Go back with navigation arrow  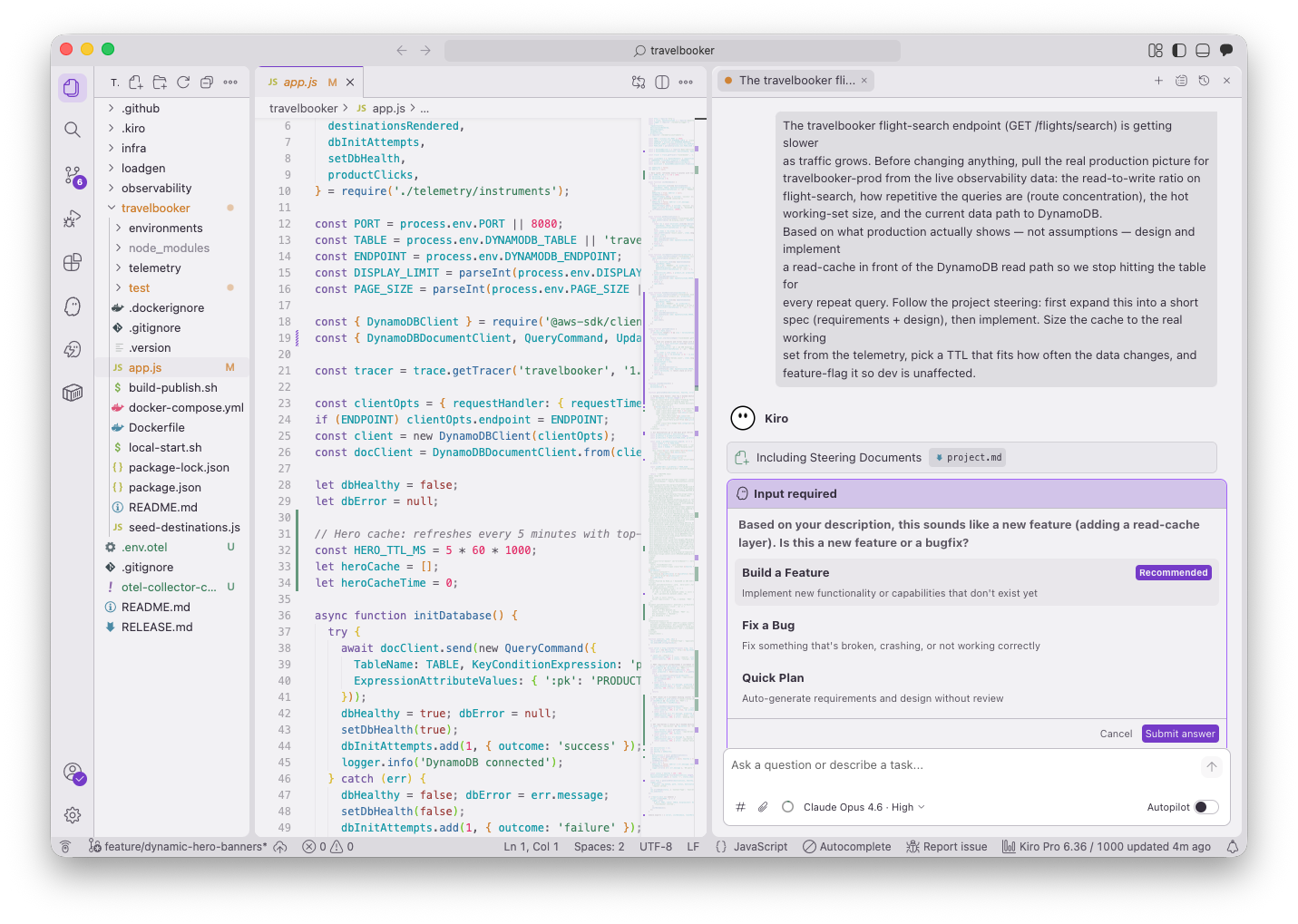[x=402, y=51]
